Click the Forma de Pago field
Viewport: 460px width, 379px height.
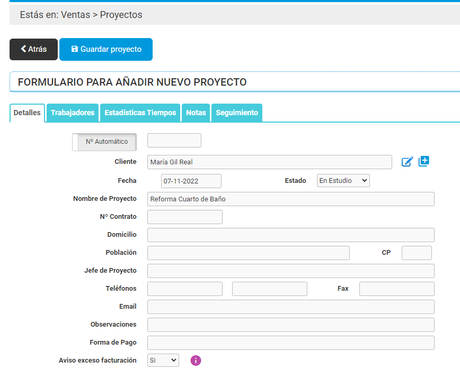(291, 343)
